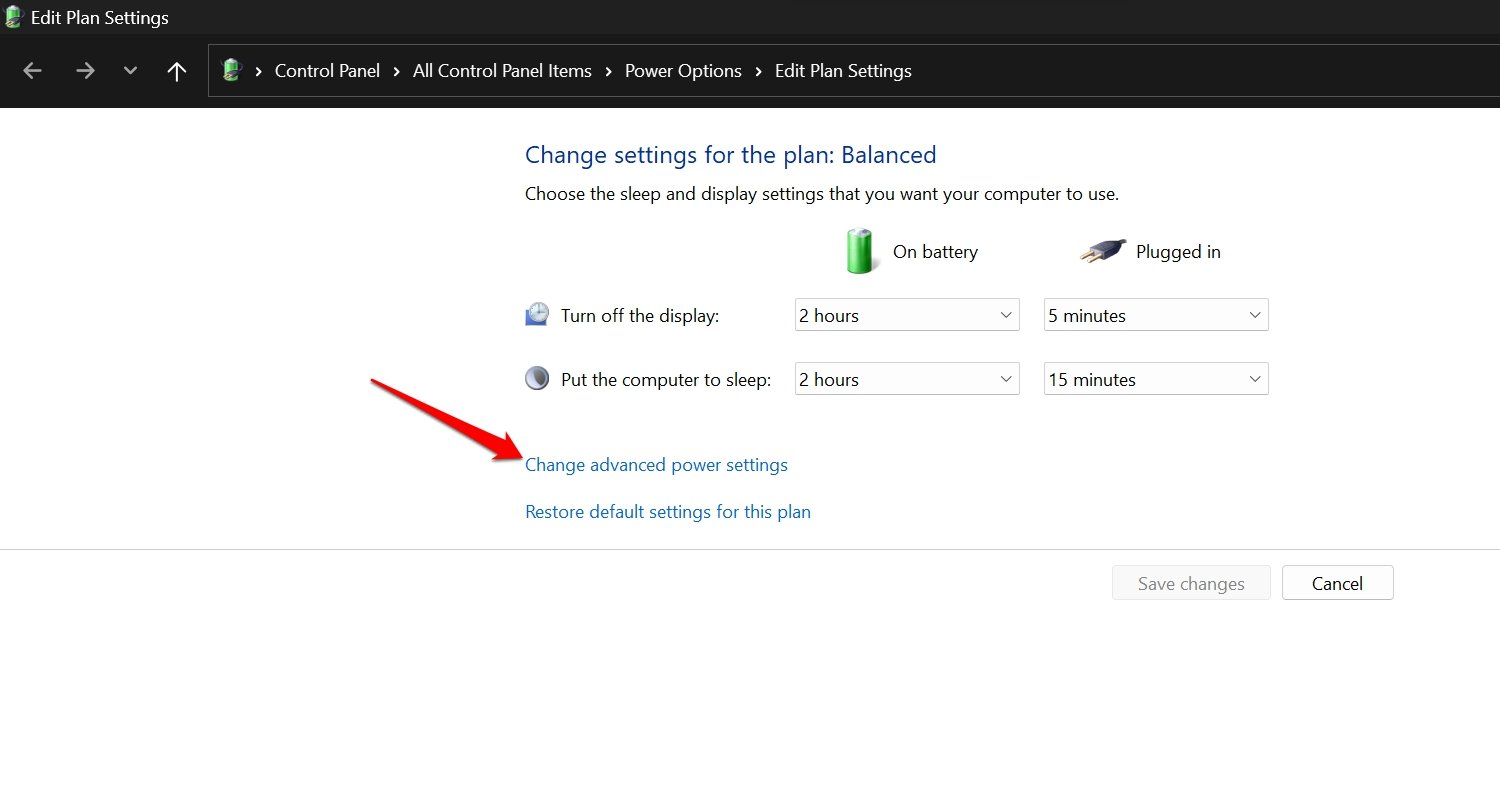Open the recent locations chevron dropdown
This screenshot has width=1500, height=798.
pos(130,71)
